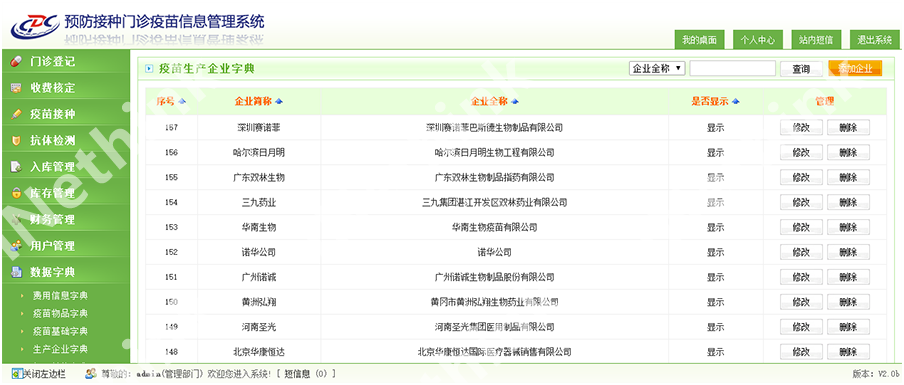Click 修改 for 诺华公司 row
The height and width of the screenshot is (385, 904).
click(x=801, y=252)
